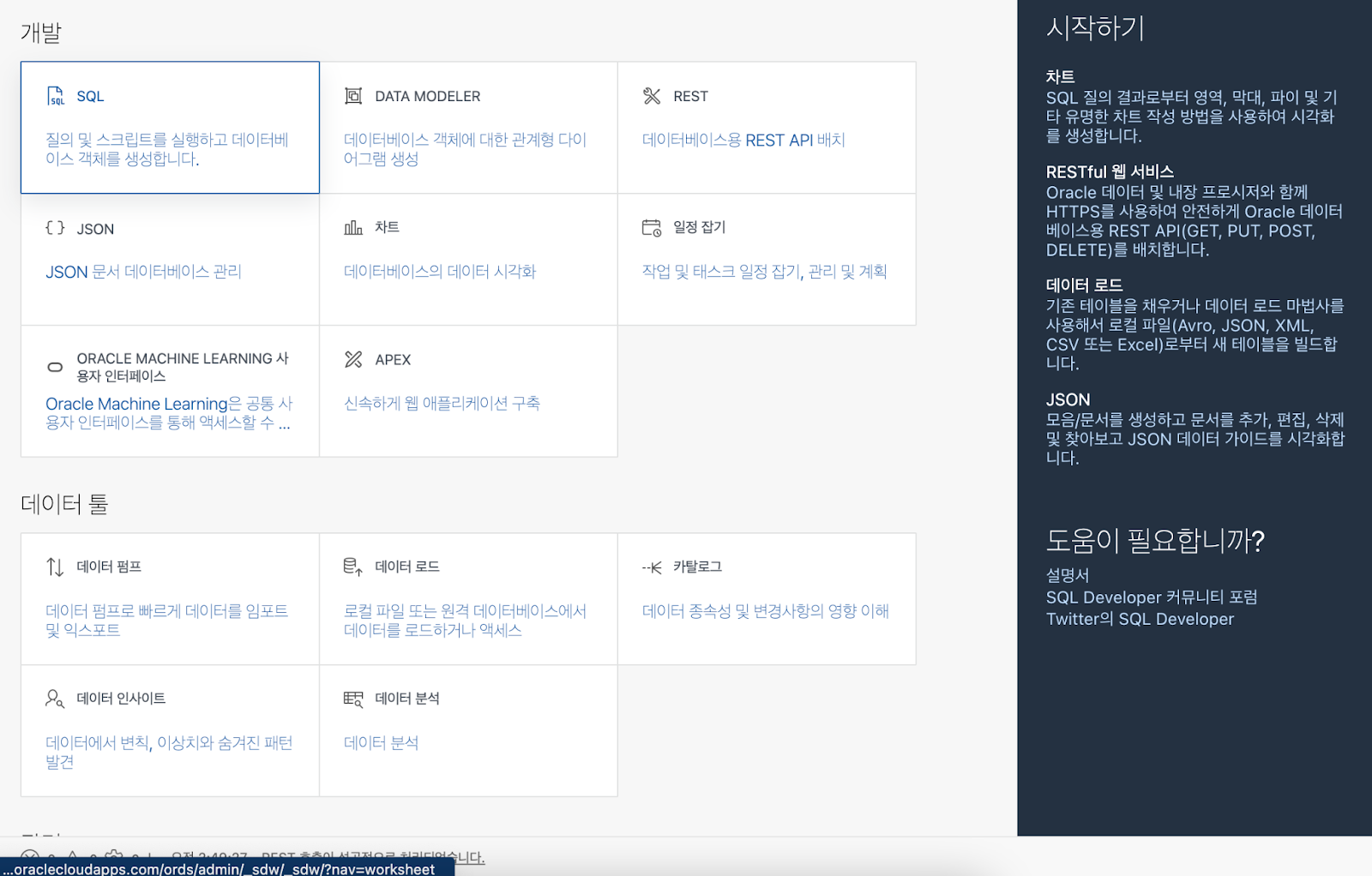The width and height of the screenshot is (1372, 876).
Task: Click the 데이터 로드 database upload icon
Action: (x=353, y=567)
